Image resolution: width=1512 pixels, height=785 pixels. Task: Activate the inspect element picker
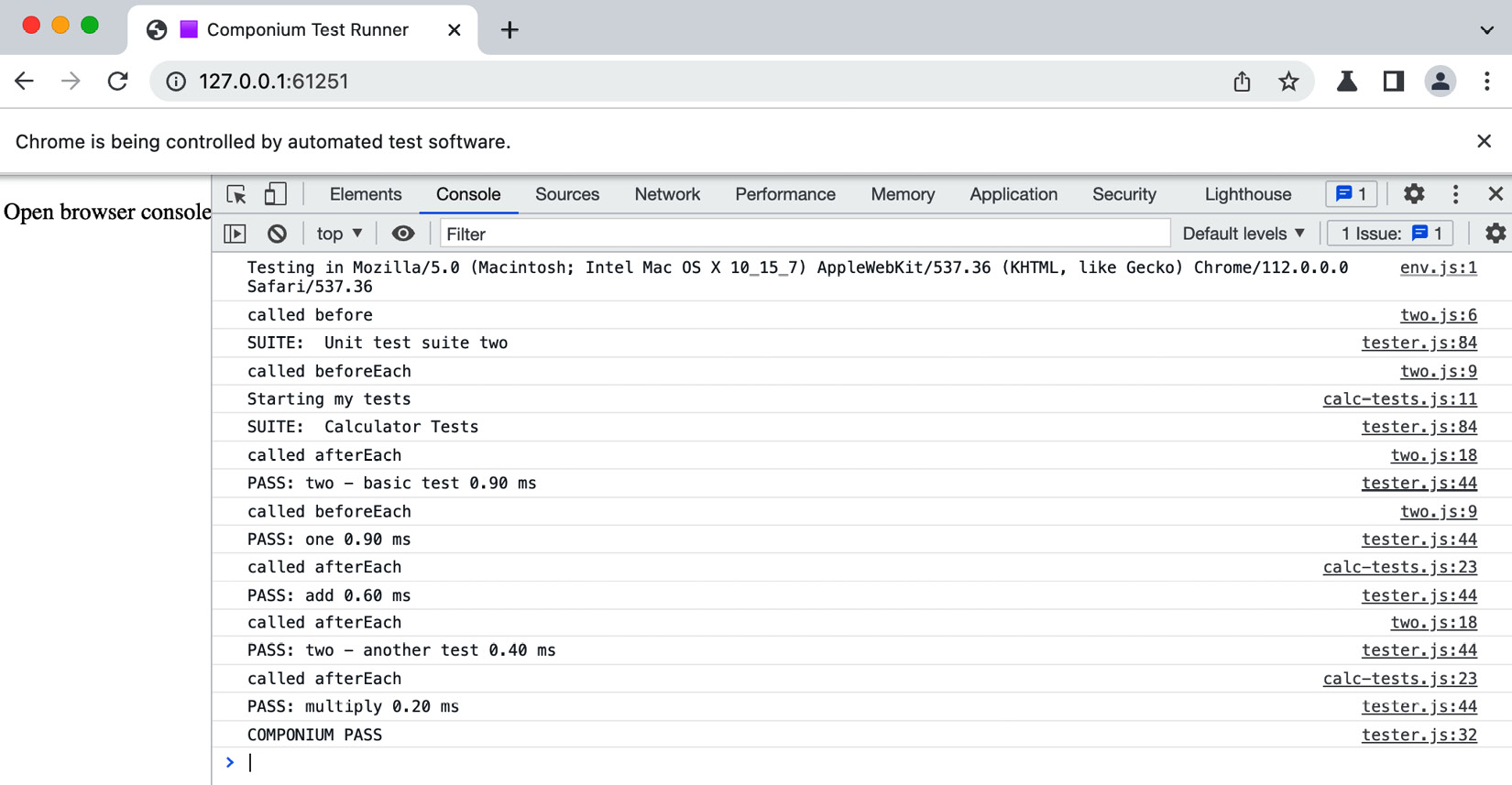236,194
